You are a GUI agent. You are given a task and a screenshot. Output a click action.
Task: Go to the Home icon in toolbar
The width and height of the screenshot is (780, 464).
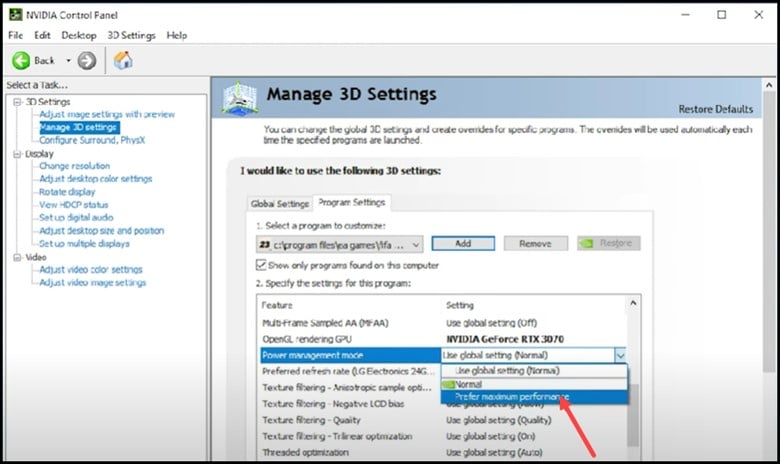124,61
